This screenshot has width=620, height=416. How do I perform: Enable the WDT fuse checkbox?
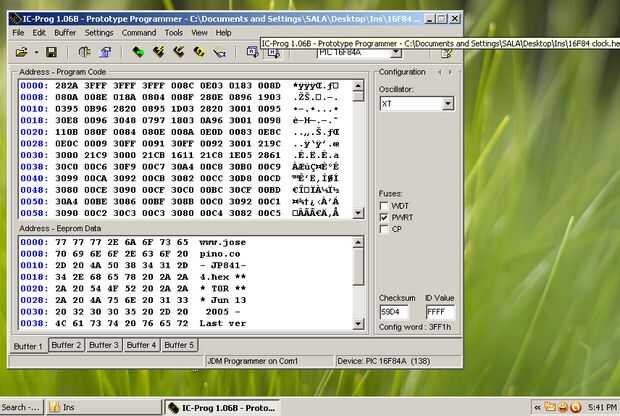pyautogui.click(x=383, y=206)
